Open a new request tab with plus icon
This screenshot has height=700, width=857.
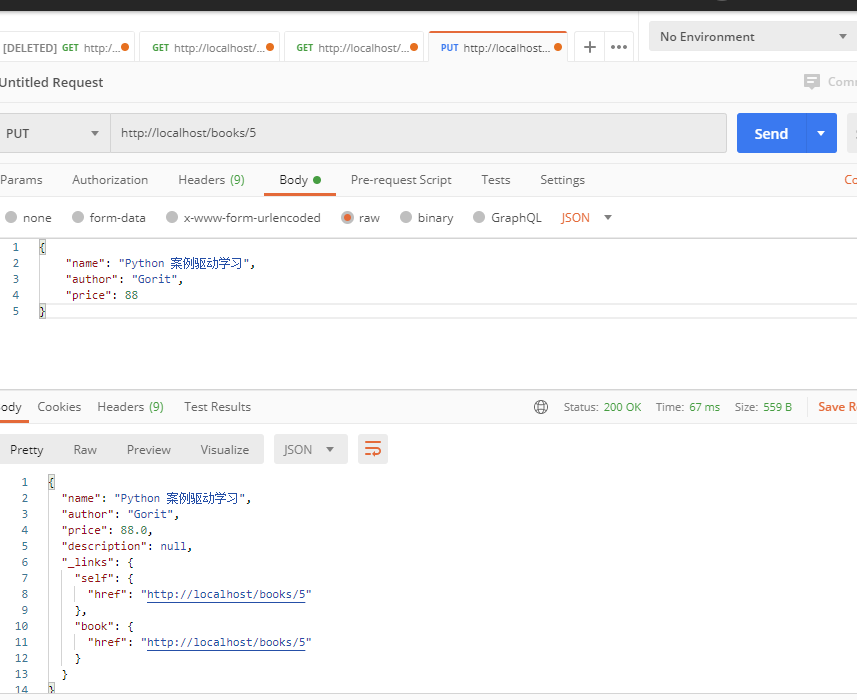click(x=590, y=47)
